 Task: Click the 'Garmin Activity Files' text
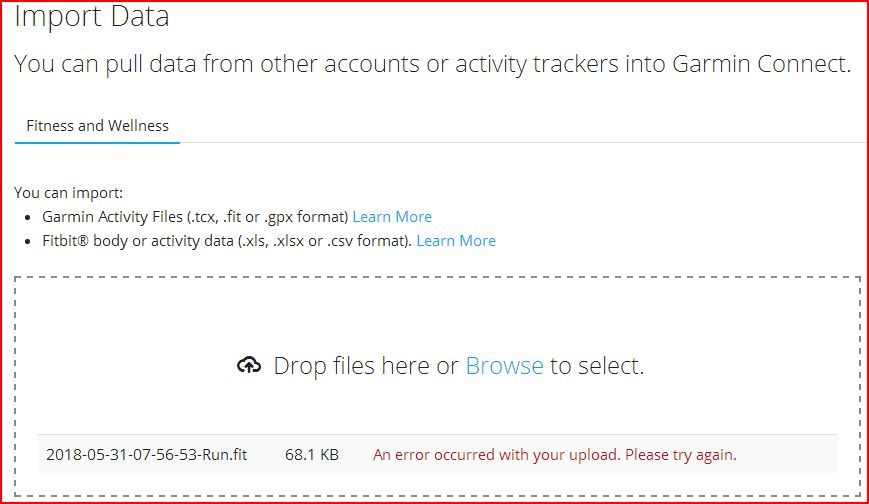click(x=113, y=217)
